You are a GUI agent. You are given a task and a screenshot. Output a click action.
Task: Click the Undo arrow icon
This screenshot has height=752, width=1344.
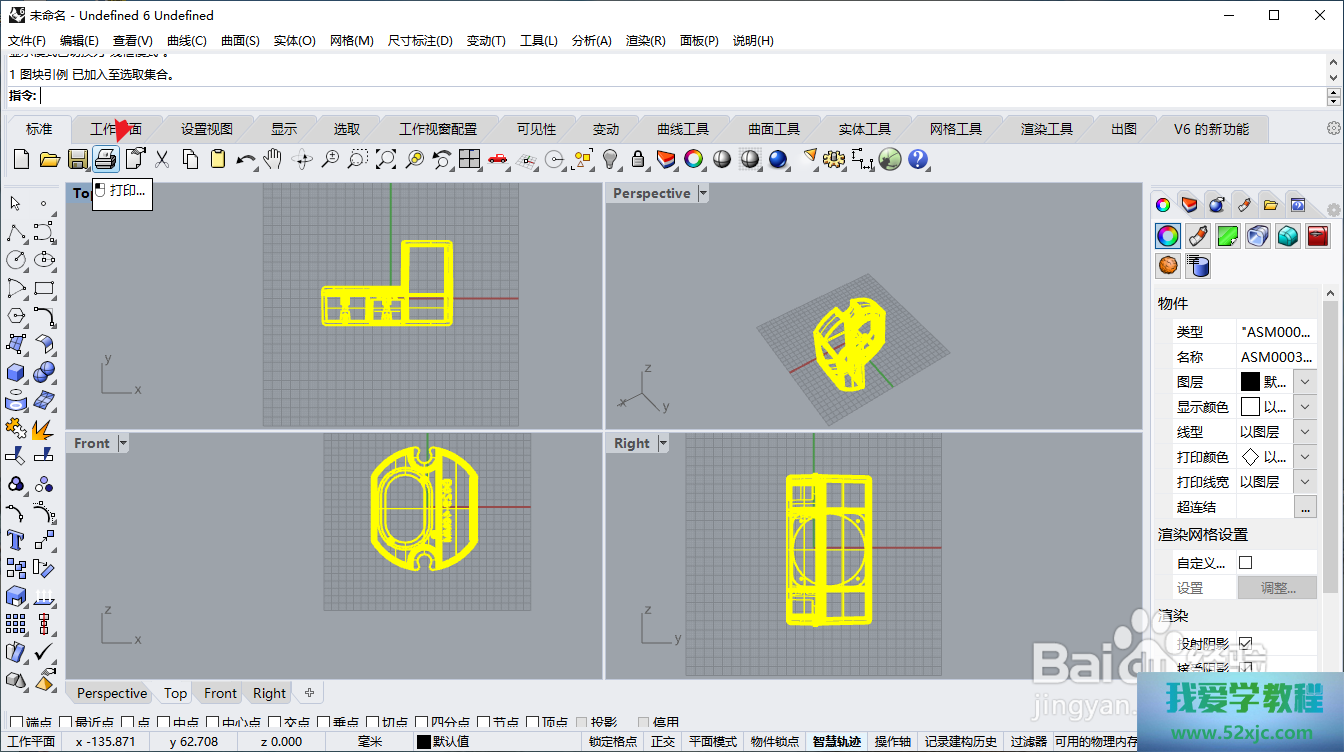tap(245, 159)
